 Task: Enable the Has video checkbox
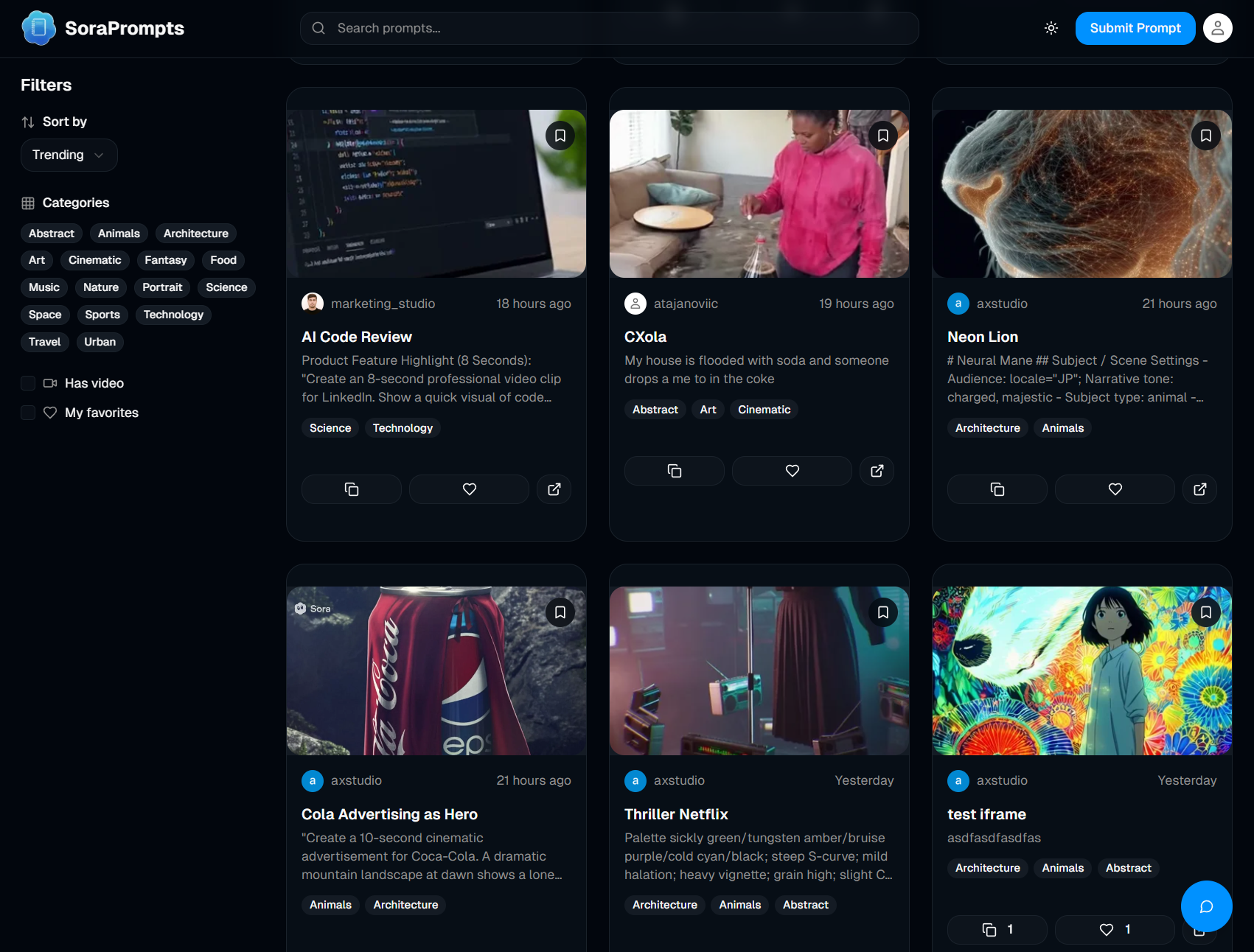(28, 383)
